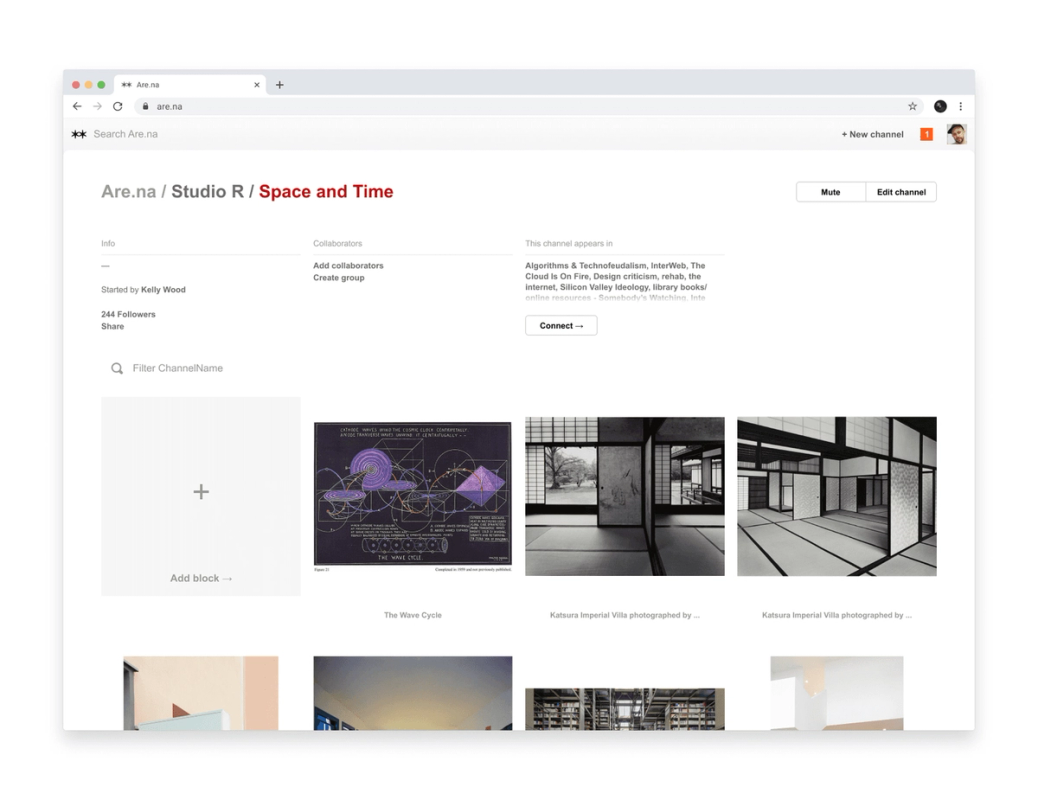1038x800 pixels.
Task: Open a new browser tab with plus
Action: tap(279, 85)
